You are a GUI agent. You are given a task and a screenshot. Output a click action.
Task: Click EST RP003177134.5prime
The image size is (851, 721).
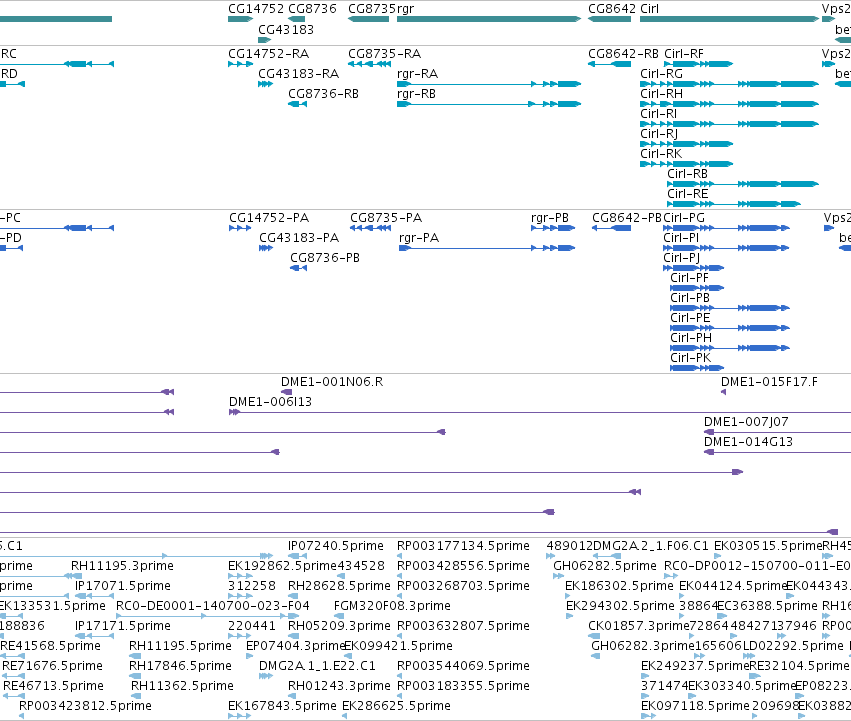[x=463, y=547]
